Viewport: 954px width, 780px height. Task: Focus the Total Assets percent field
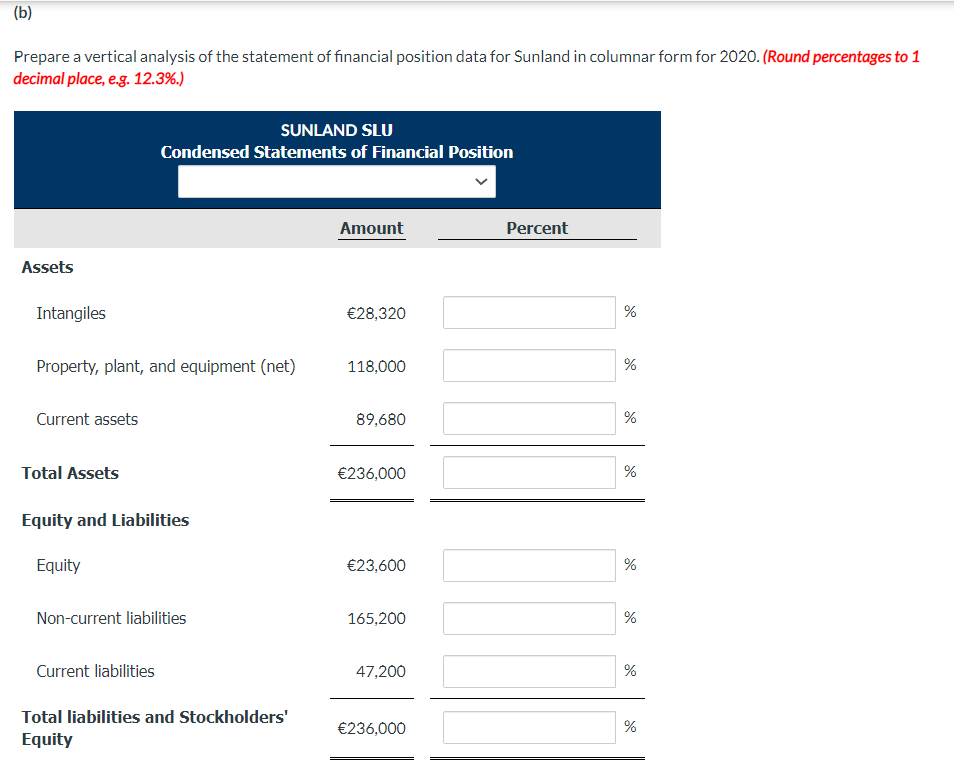point(529,473)
